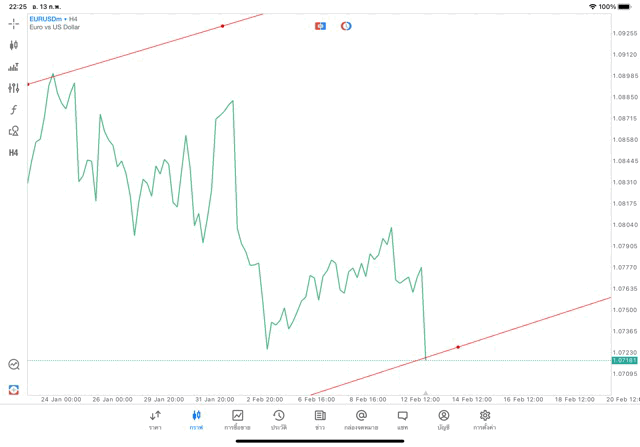
Task: Tap the function (f) indicator icon
Action: coord(14,109)
